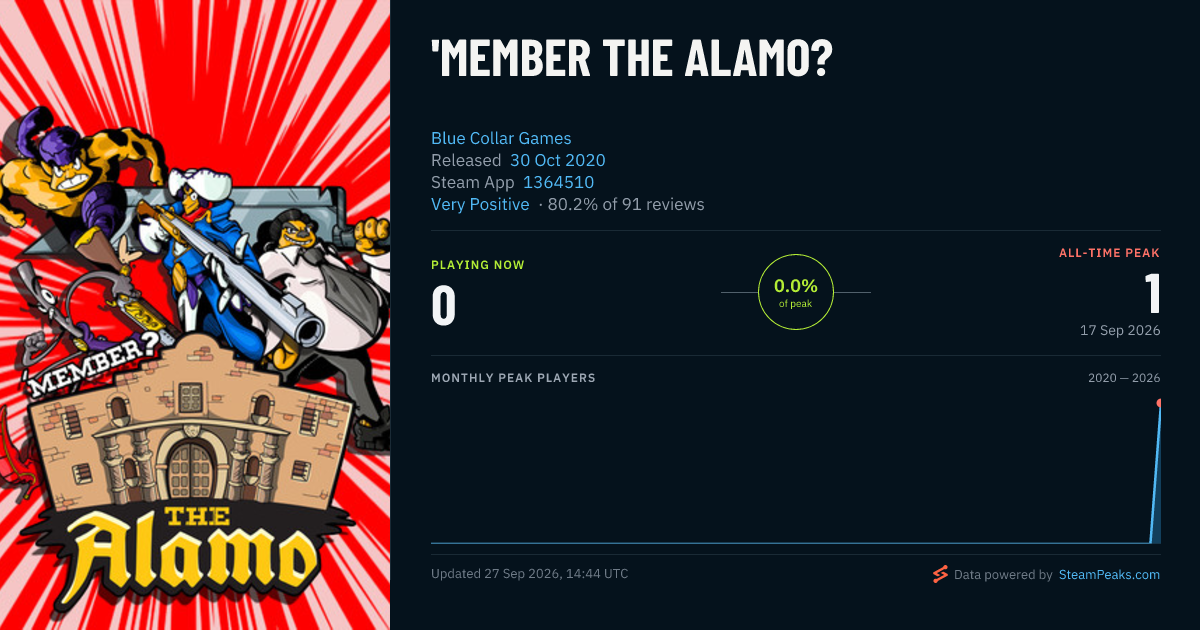1200x630 pixels.
Task: Click the Playing Now count 0
Action: [444, 305]
